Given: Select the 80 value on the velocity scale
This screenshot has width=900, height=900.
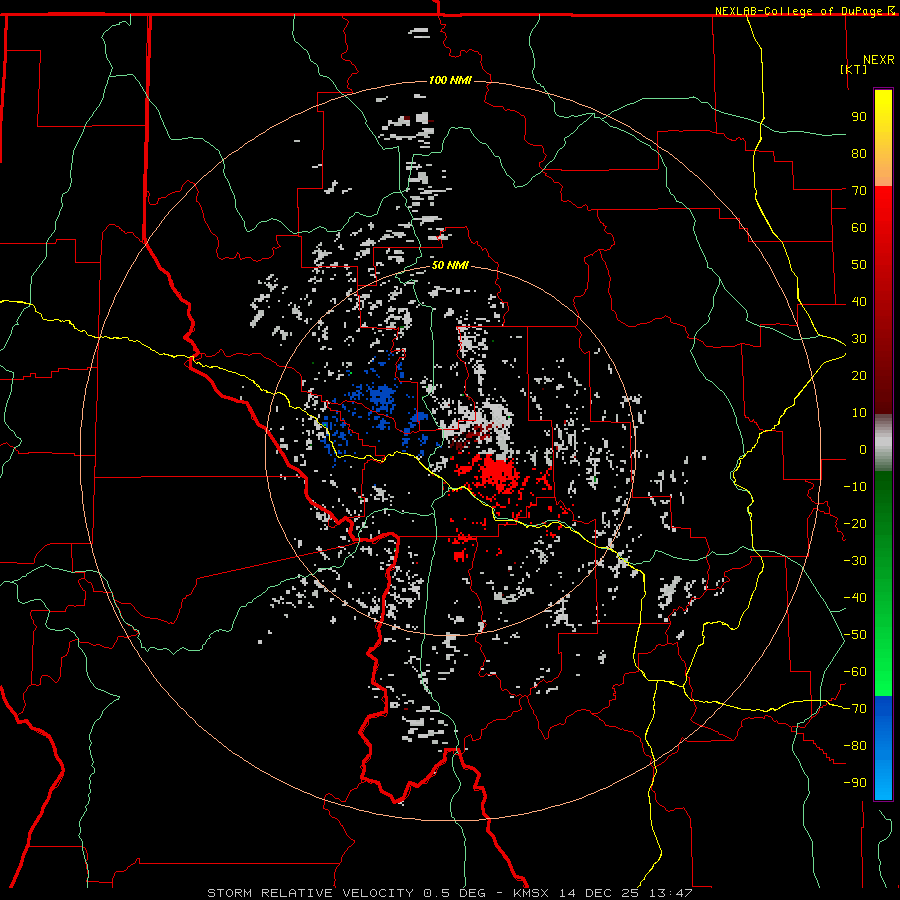Looking at the screenshot, I should click(x=859, y=153).
